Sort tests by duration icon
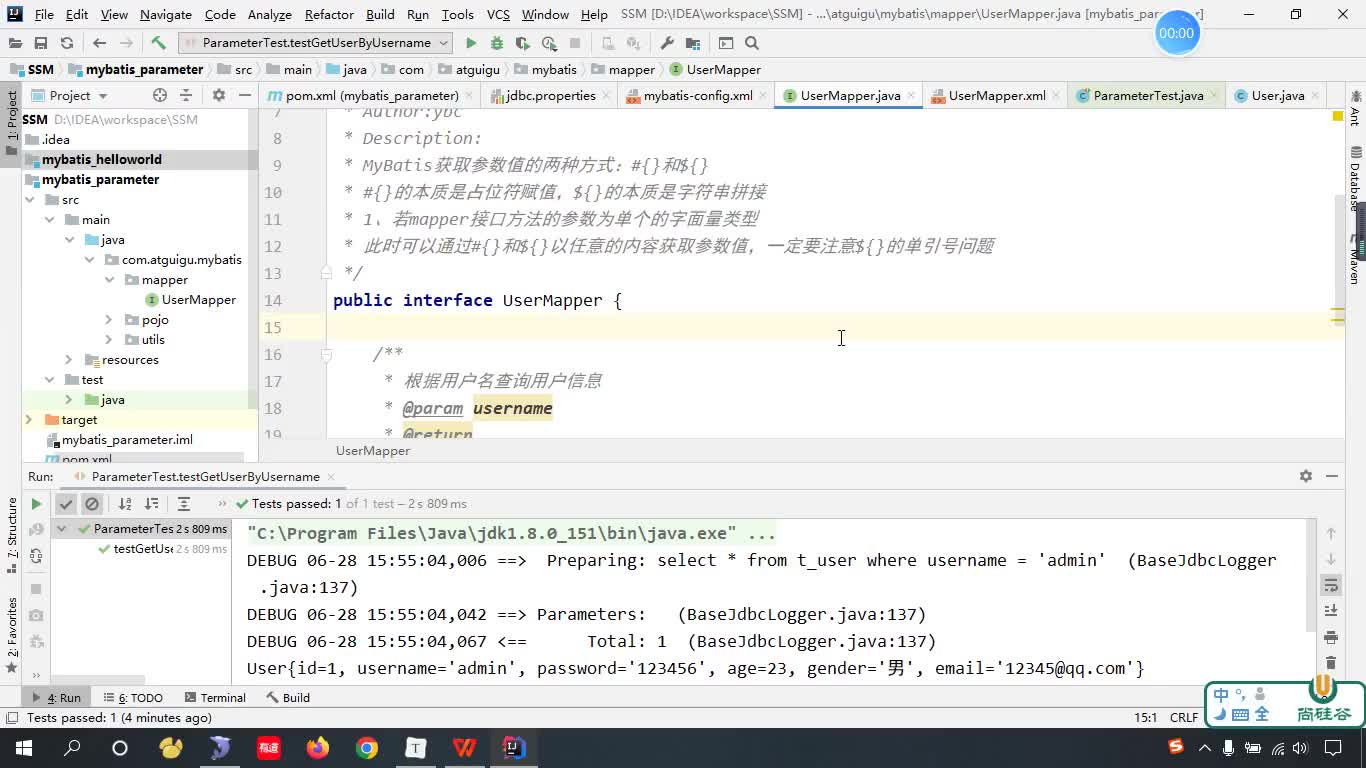Viewport: 1366px width, 768px height. (x=151, y=504)
